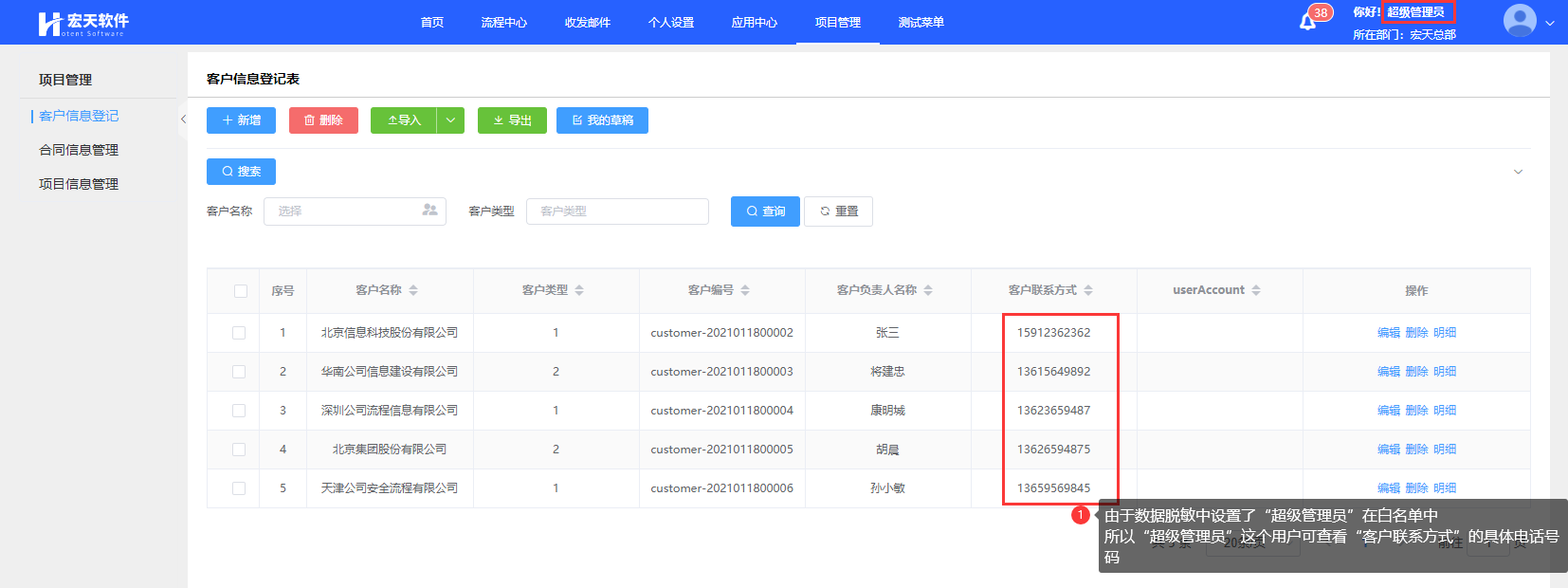The height and width of the screenshot is (588, 1568).
Task: Click the 新增 button
Action: pos(241,120)
